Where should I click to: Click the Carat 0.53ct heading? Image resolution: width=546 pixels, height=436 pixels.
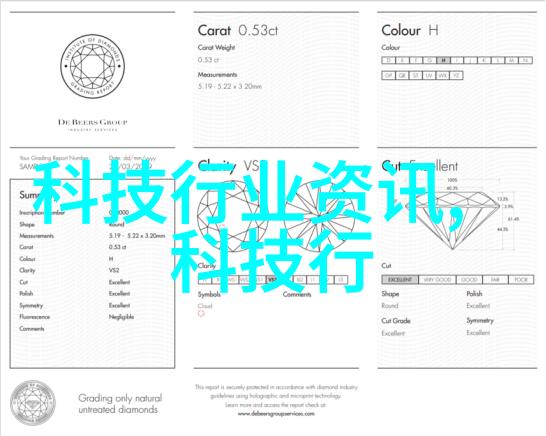pyautogui.click(x=238, y=31)
